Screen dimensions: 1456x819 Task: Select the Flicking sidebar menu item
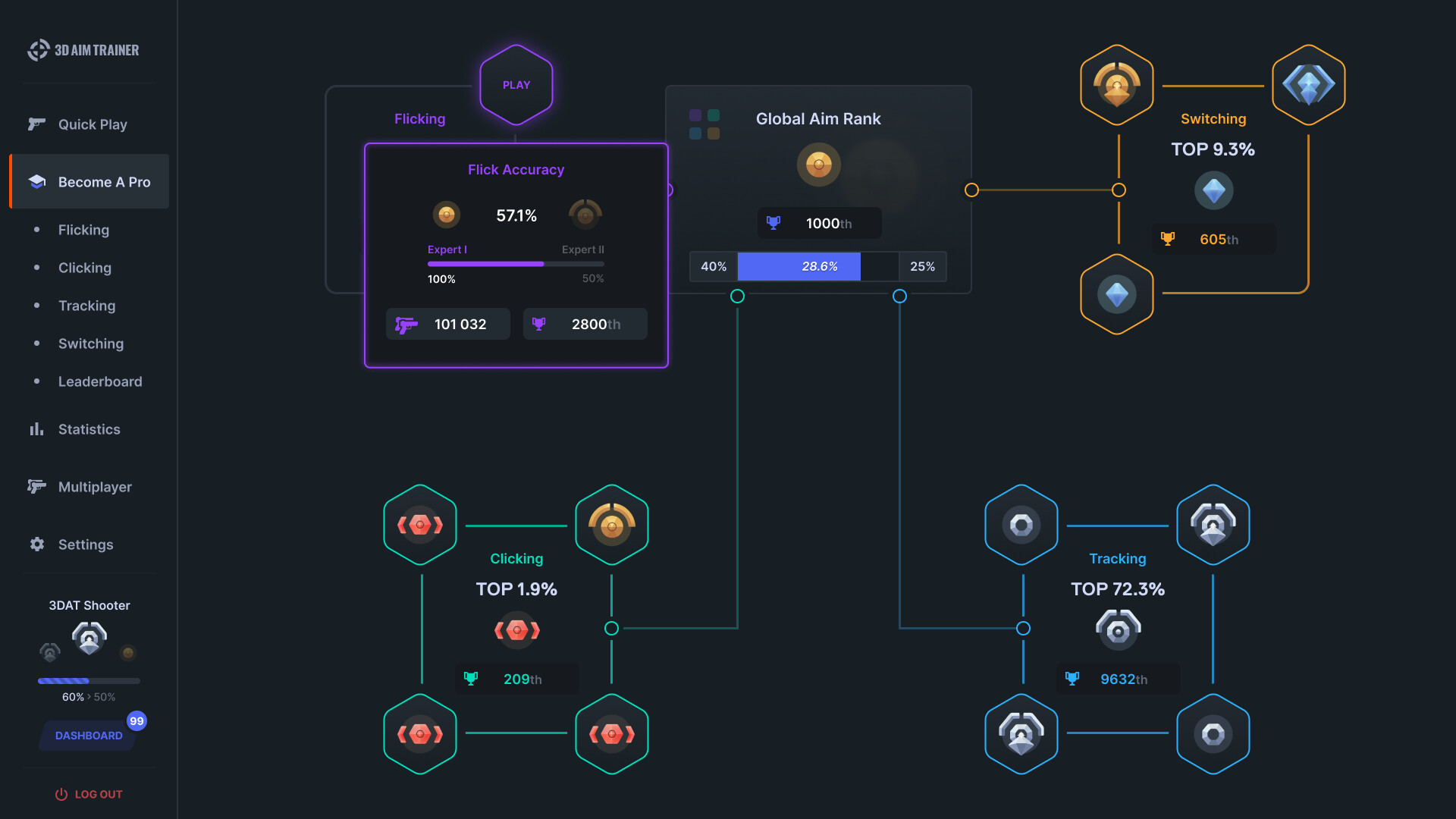[x=82, y=229]
